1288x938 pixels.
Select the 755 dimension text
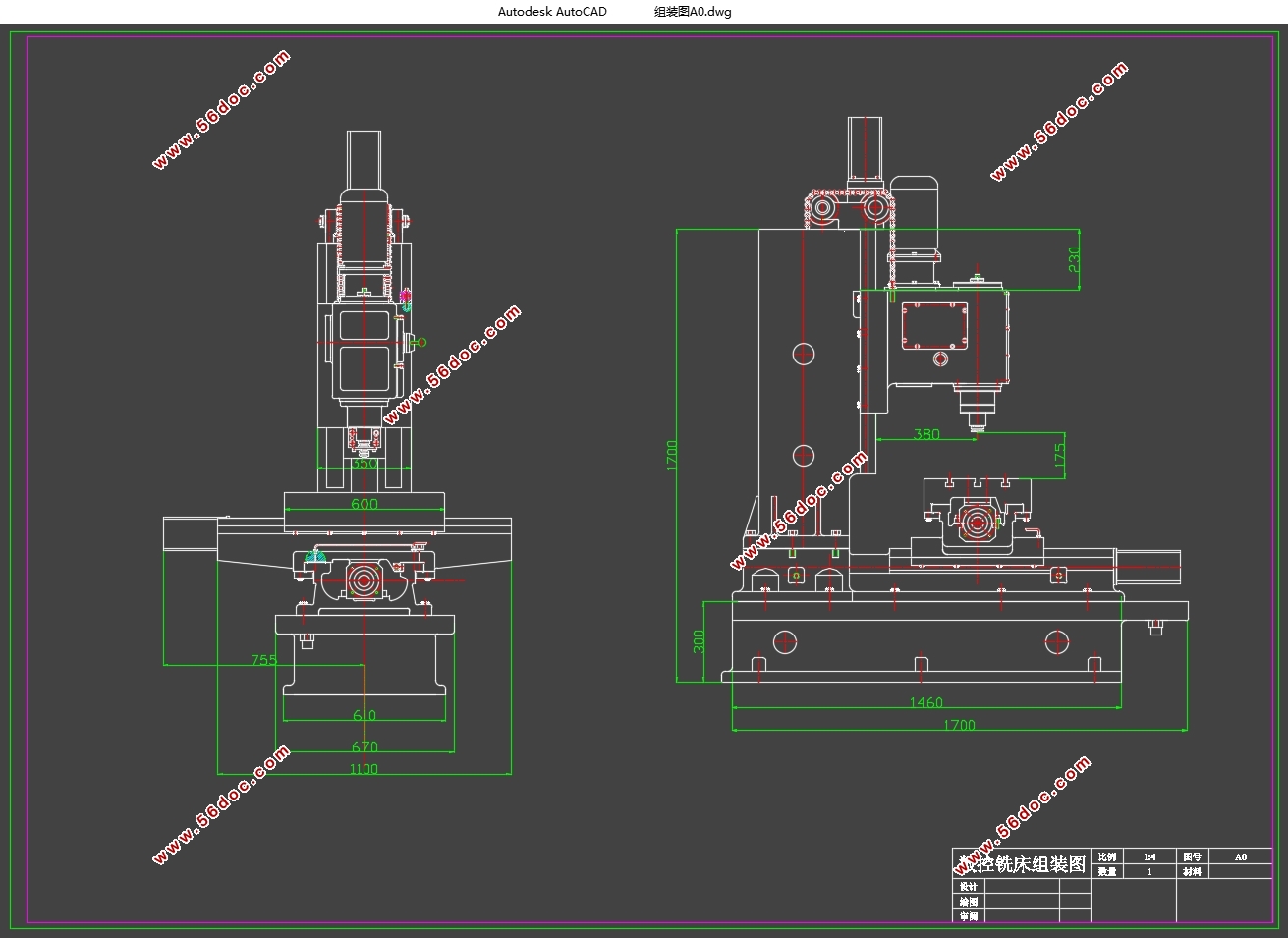coord(264,660)
